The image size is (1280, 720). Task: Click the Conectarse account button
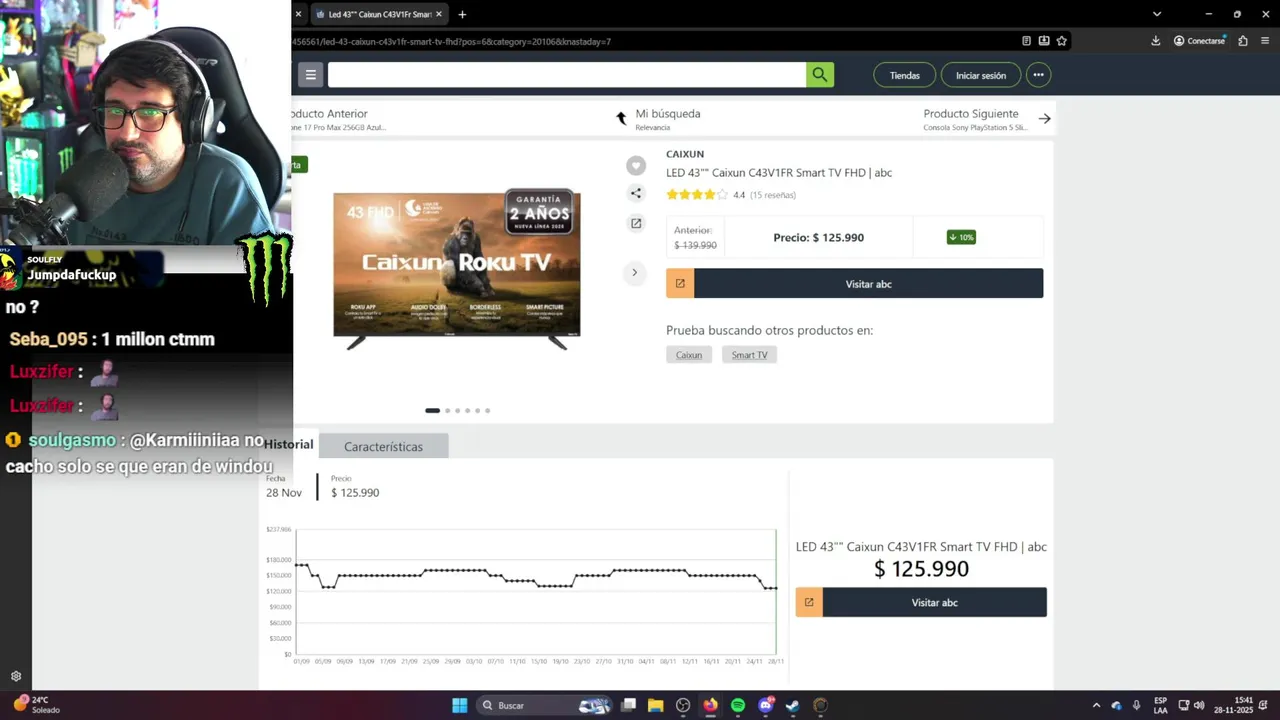1199,41
